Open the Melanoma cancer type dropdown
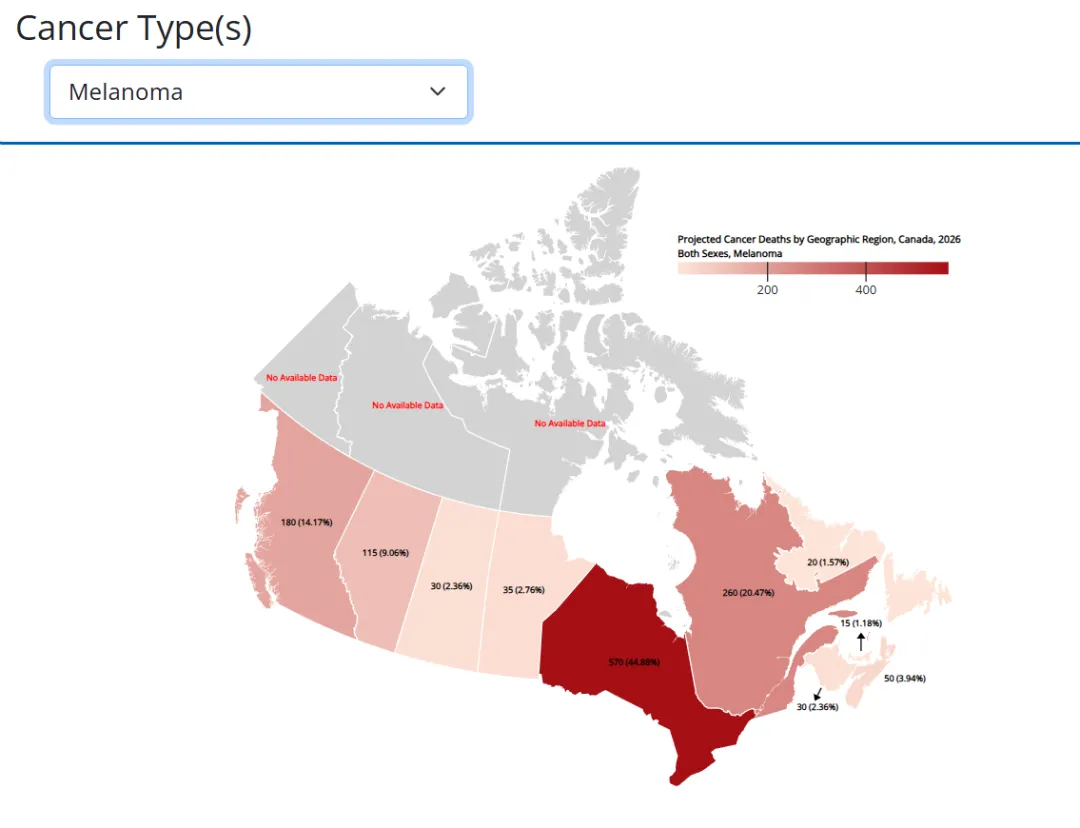Viewport: 1080px width, 828px height. (x=258, y=92)
